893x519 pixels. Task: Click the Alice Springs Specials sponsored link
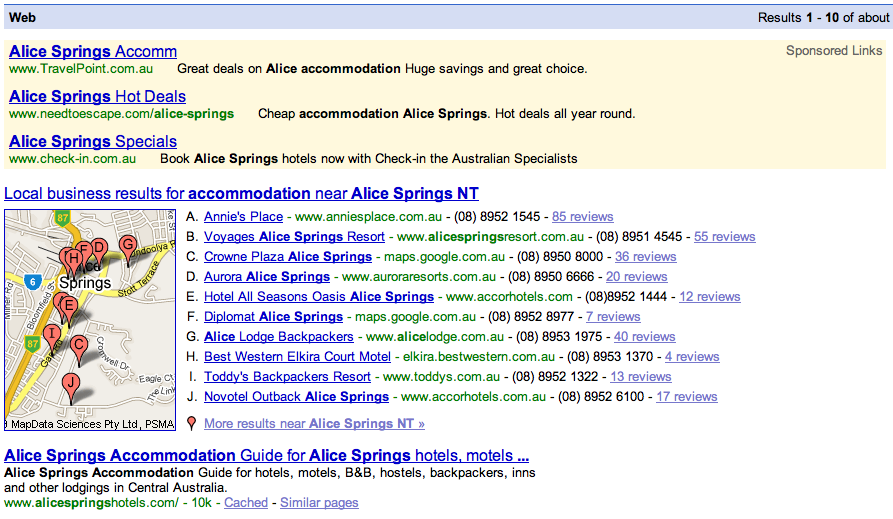pyautogui.click(x=92, y=141)
